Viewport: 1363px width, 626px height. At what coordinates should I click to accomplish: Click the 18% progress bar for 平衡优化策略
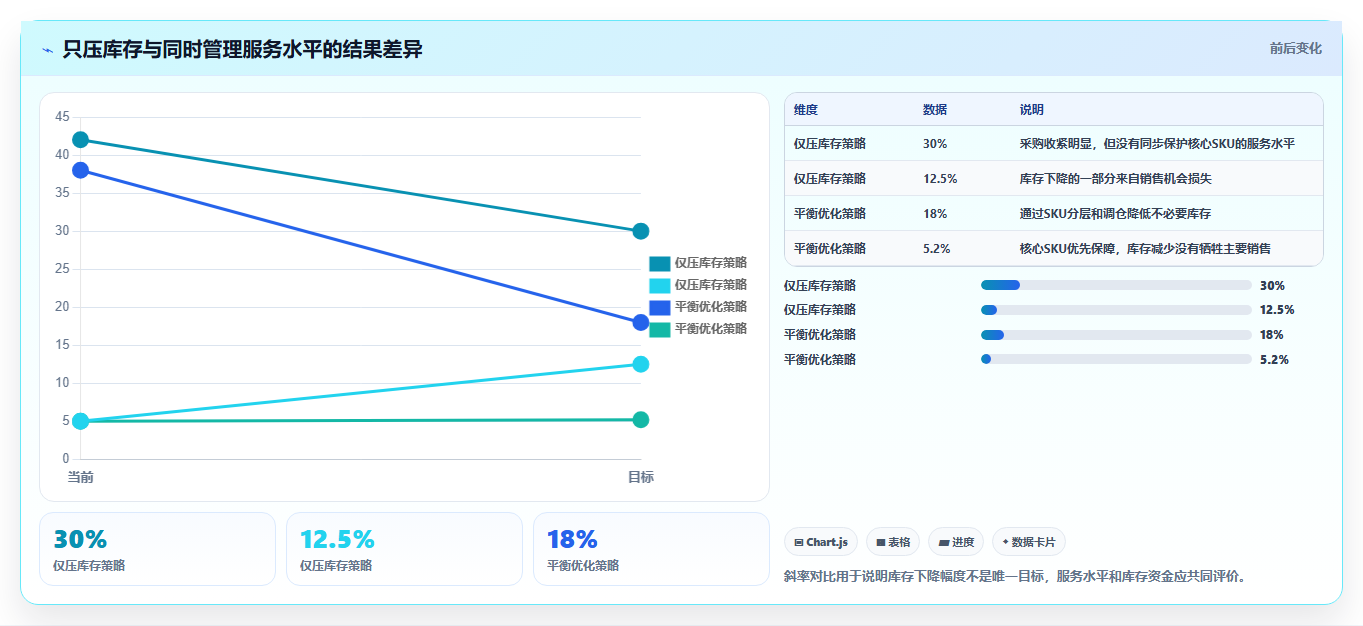(x=1116, y=334)
